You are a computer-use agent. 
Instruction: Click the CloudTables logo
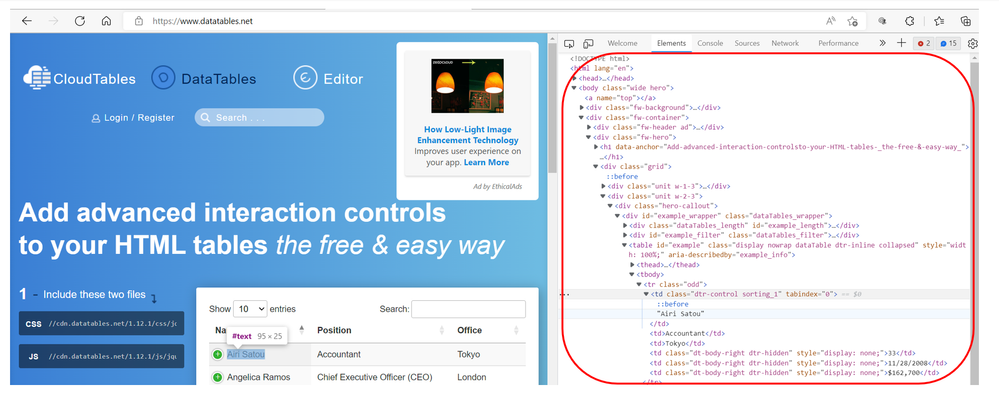(80, 78)
